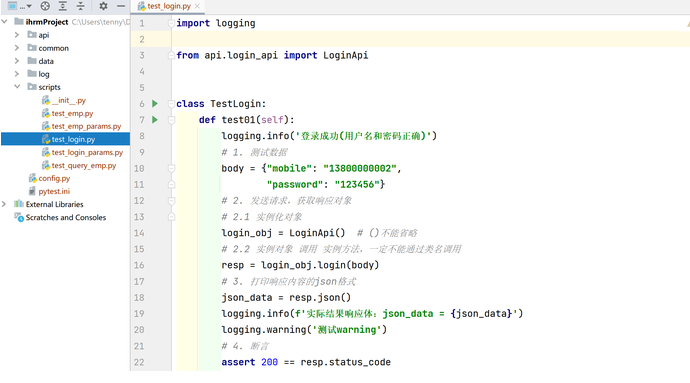Image resolution: width=690 pixels, height=383 pixels.
Task: Open config.py file
Action: [54, 178]
